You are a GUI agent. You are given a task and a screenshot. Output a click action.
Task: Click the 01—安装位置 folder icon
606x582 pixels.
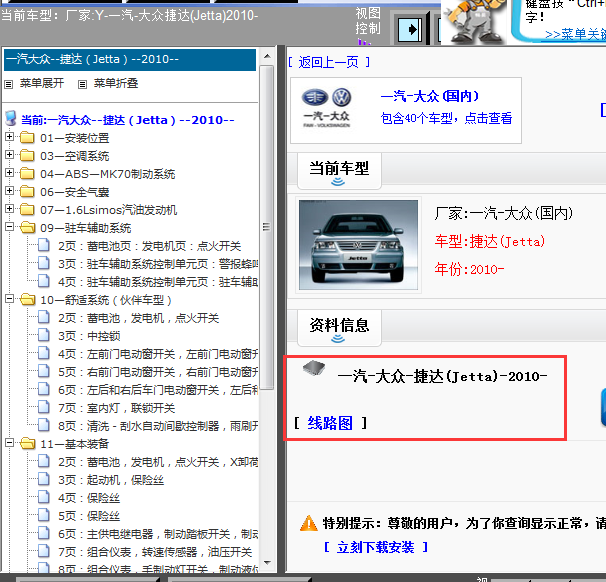(x=27, y=137)
